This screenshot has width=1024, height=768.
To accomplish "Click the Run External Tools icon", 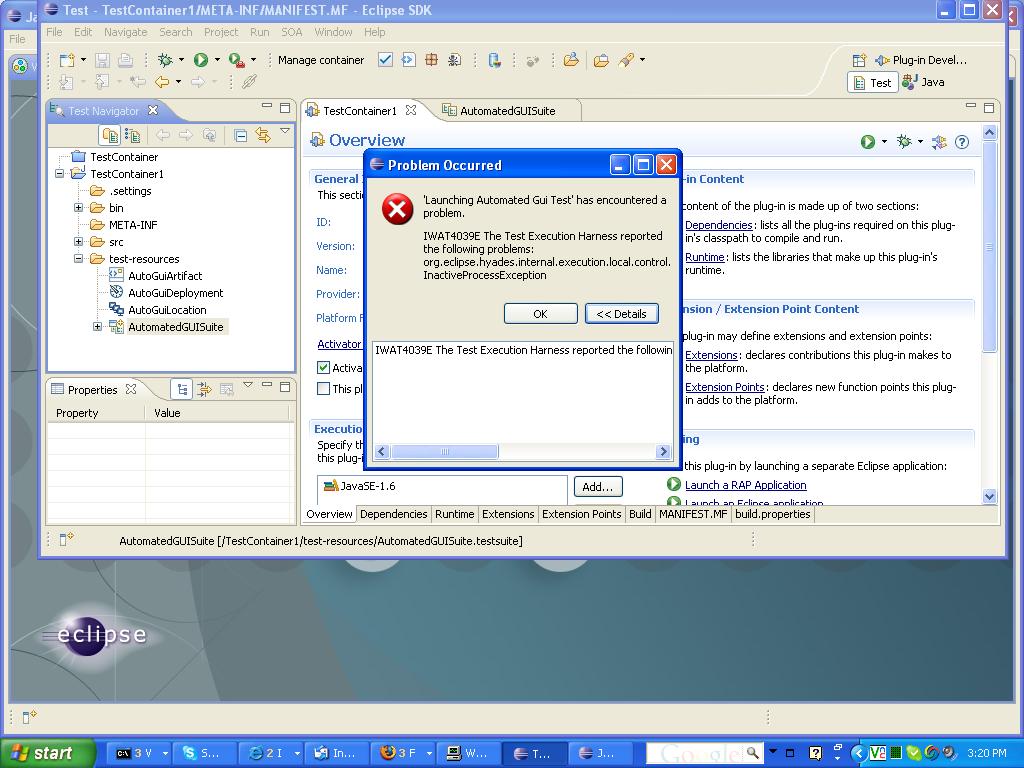I will (x=236, y=60).
